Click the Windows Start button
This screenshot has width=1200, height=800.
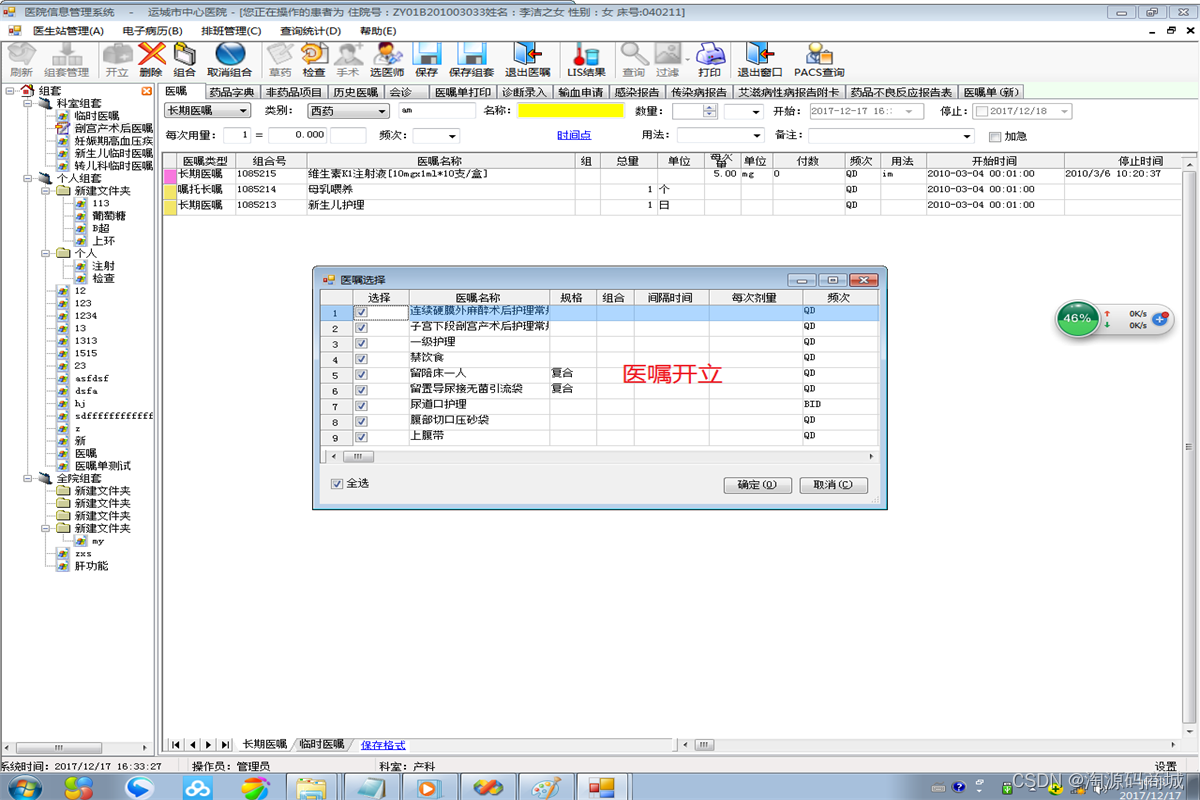pyautogui.click(x=23, y=788)
